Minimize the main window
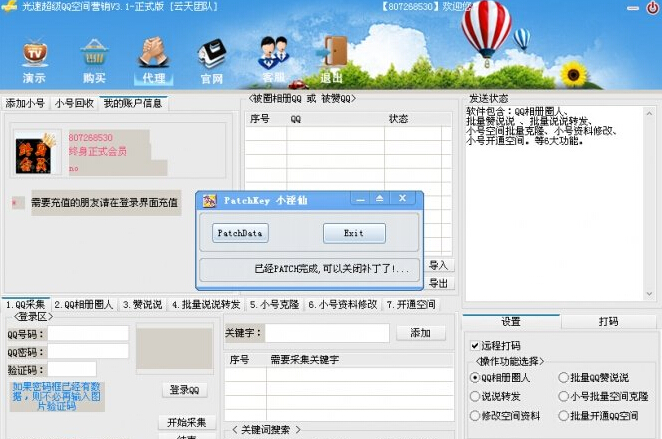 (x=632, y=8)
